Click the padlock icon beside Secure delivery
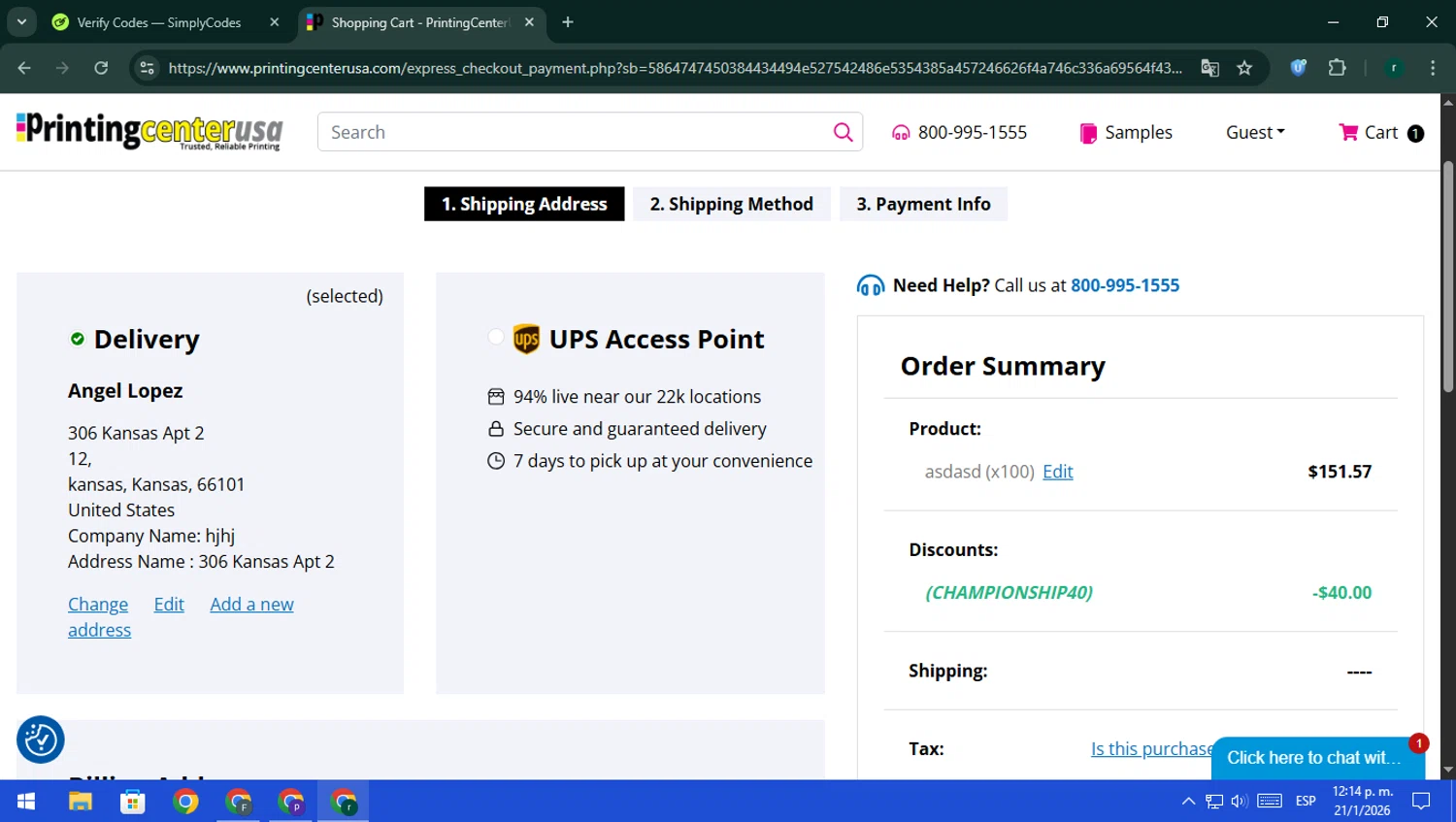1456x822 pixels. [x=496, y=429]
